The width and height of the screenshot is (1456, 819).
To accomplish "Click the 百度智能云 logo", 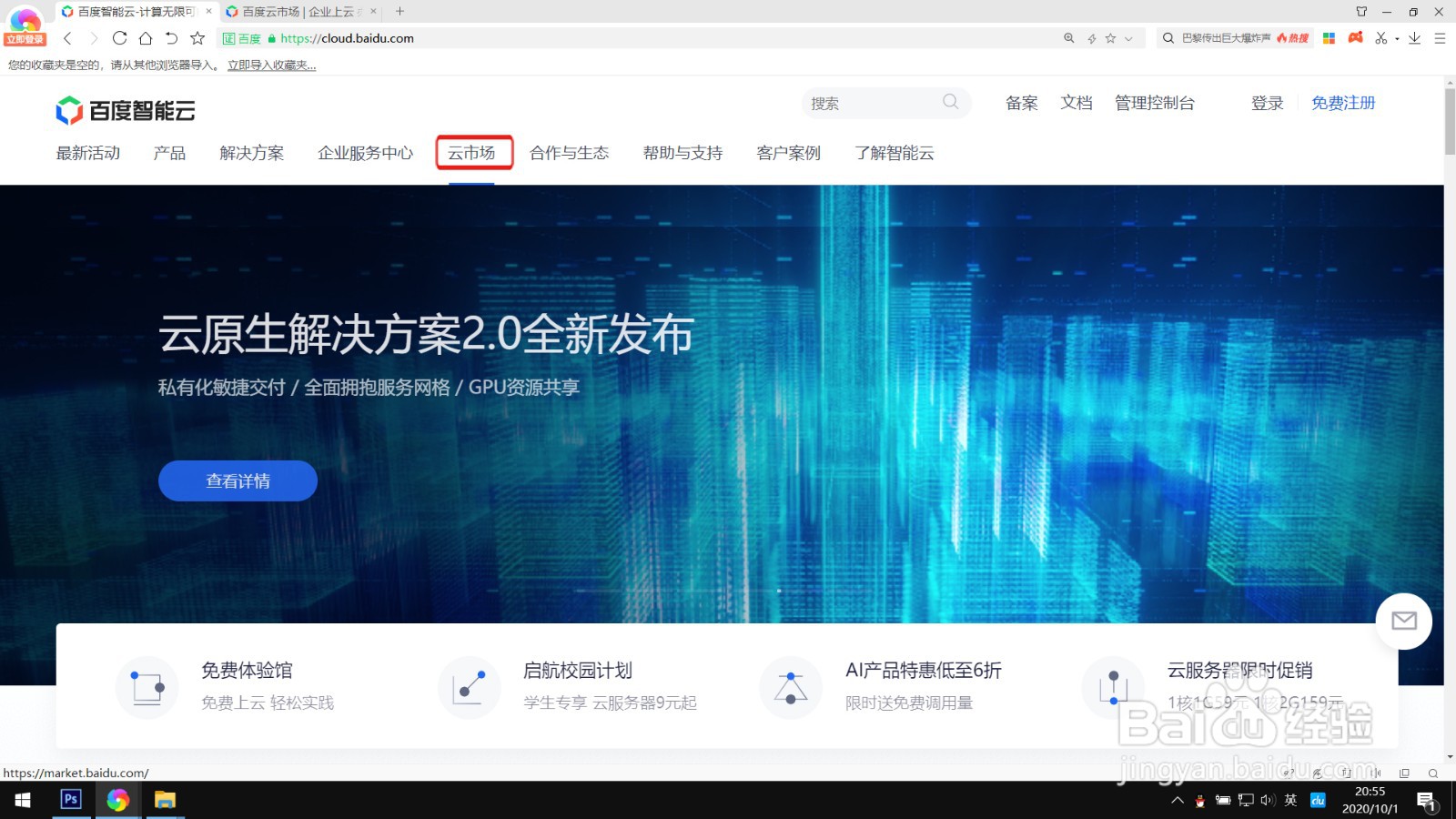I will [126, 110].
